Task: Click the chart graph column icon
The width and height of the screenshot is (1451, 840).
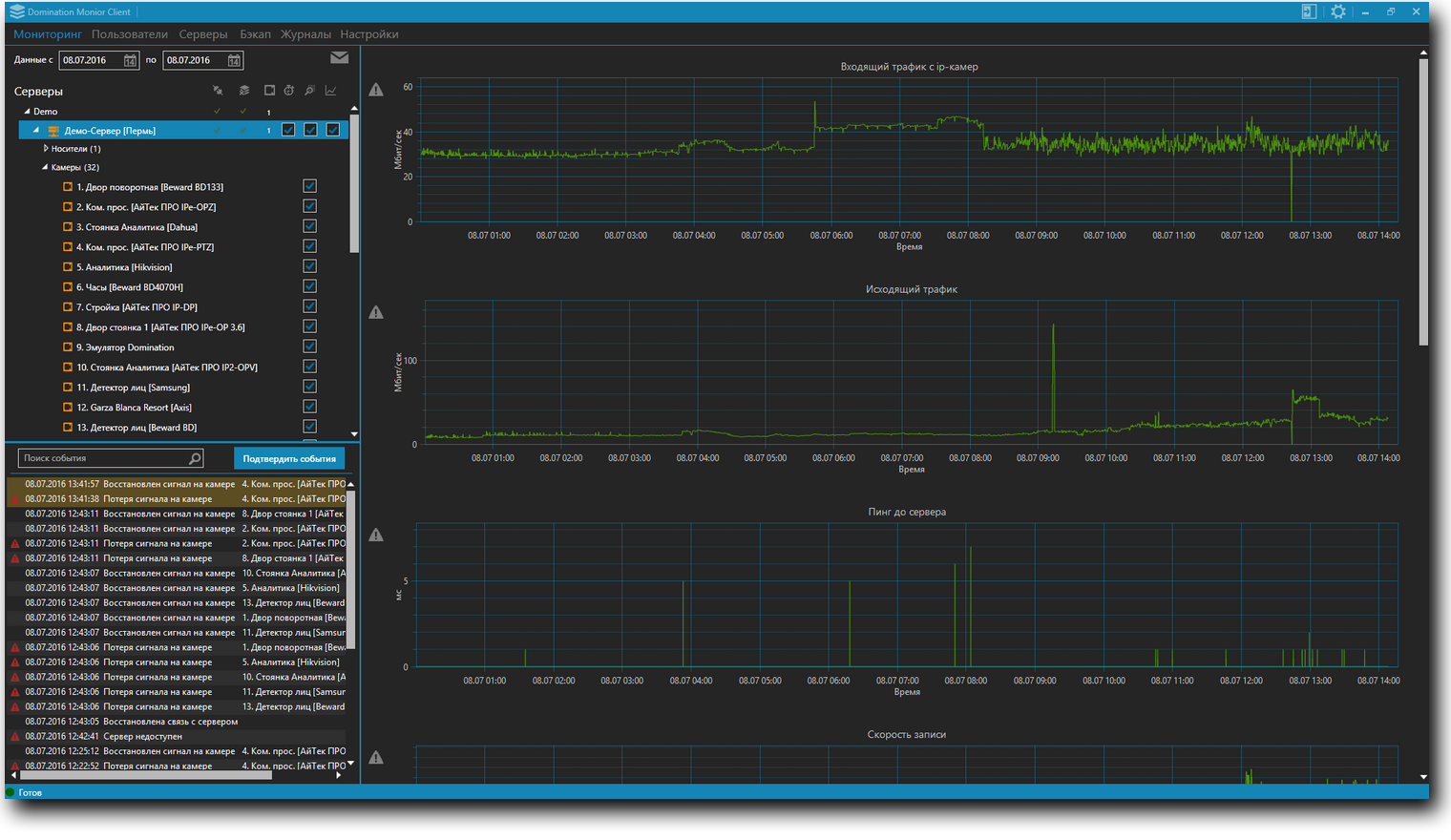Action: (330, 91)
